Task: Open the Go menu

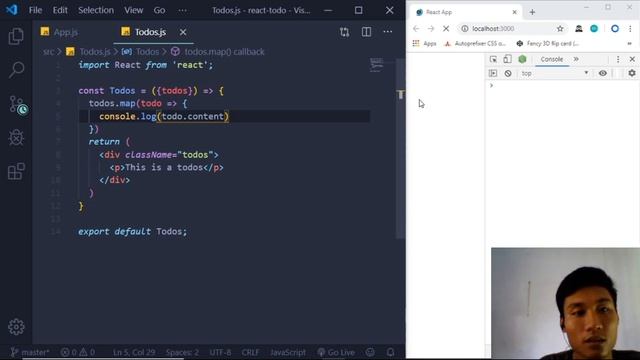Action: (159, 10)
